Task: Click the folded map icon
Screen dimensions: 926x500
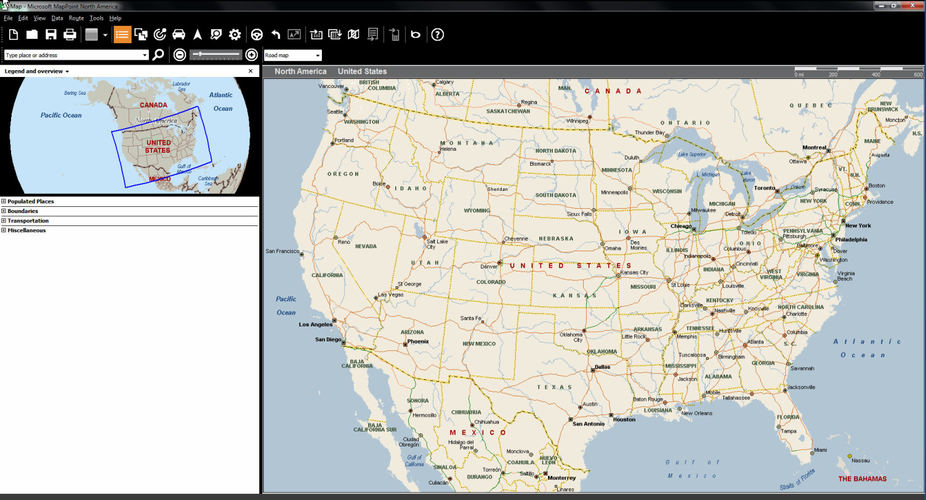Action: tap(354, 35)
